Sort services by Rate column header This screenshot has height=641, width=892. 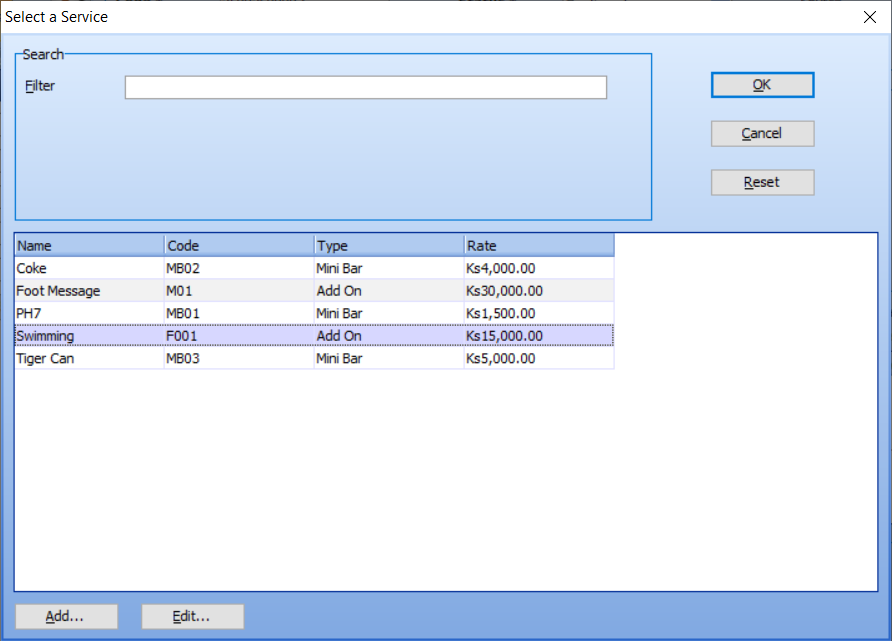[x=538, y=246]
